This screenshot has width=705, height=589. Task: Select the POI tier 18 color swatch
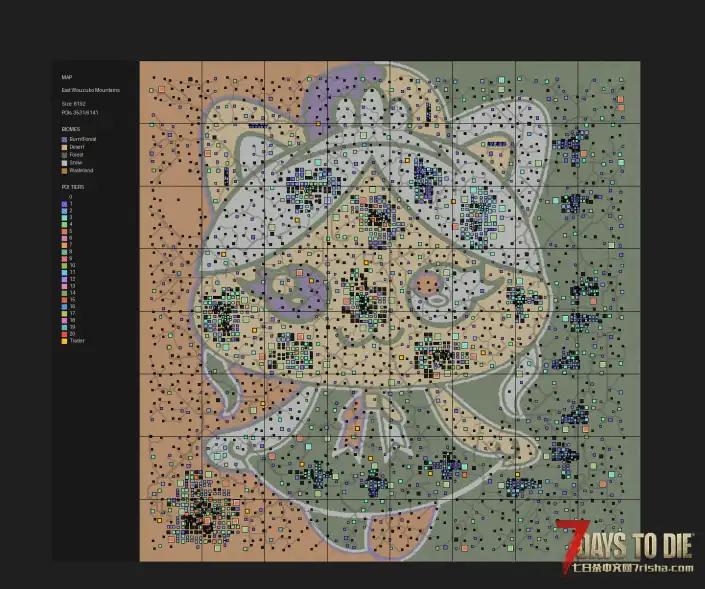click(64, 320)
